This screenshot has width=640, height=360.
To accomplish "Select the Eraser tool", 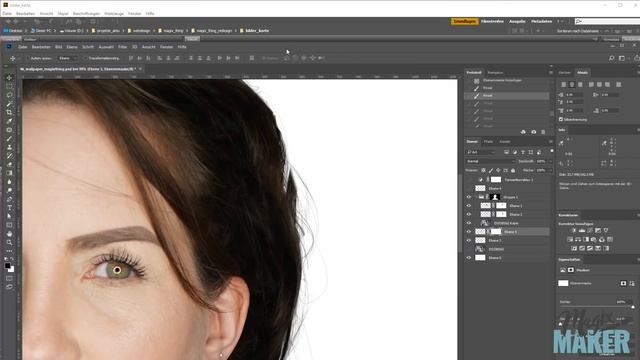I will tap(9, 164).
